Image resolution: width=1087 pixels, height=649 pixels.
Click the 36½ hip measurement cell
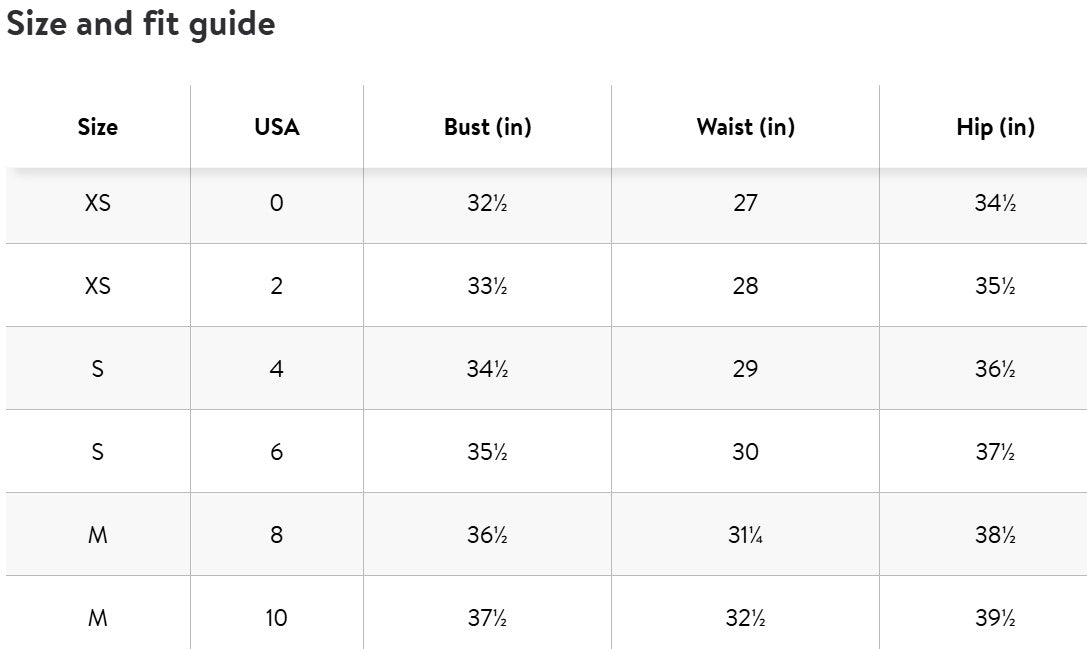point(995,369)
